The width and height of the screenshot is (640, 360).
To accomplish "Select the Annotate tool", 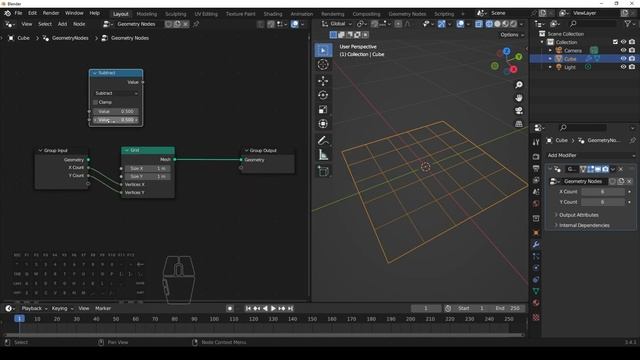I will click(x=323, y=141).
